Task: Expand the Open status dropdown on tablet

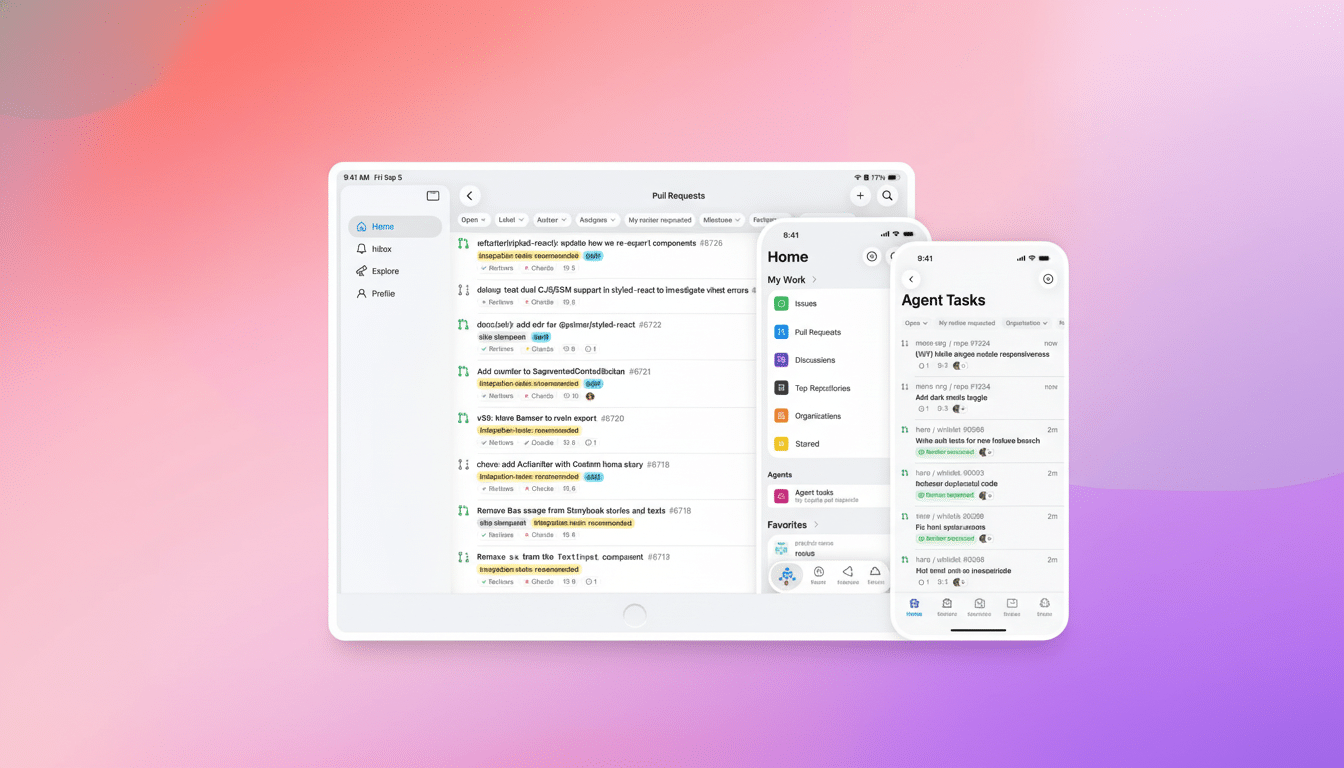Action: click(x=473, y=220)
